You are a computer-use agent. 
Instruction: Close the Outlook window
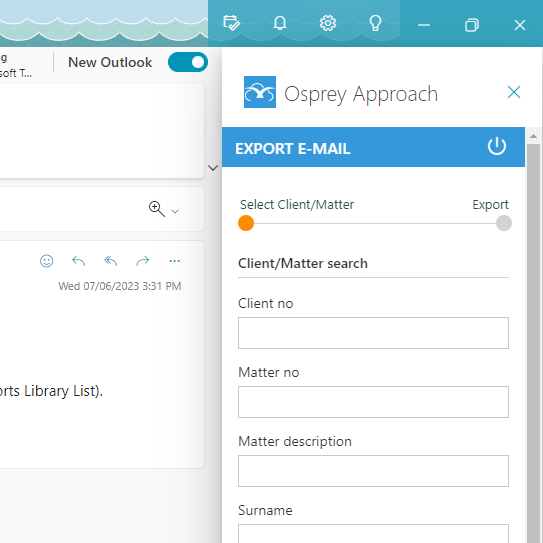(x=520, y=25)
